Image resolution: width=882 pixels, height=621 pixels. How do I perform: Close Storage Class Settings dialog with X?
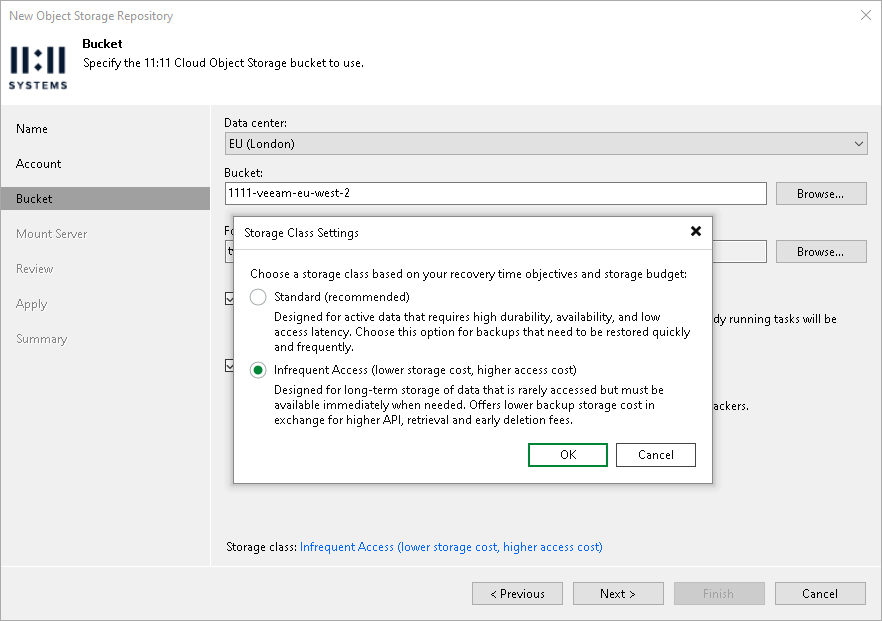[696, 231]
